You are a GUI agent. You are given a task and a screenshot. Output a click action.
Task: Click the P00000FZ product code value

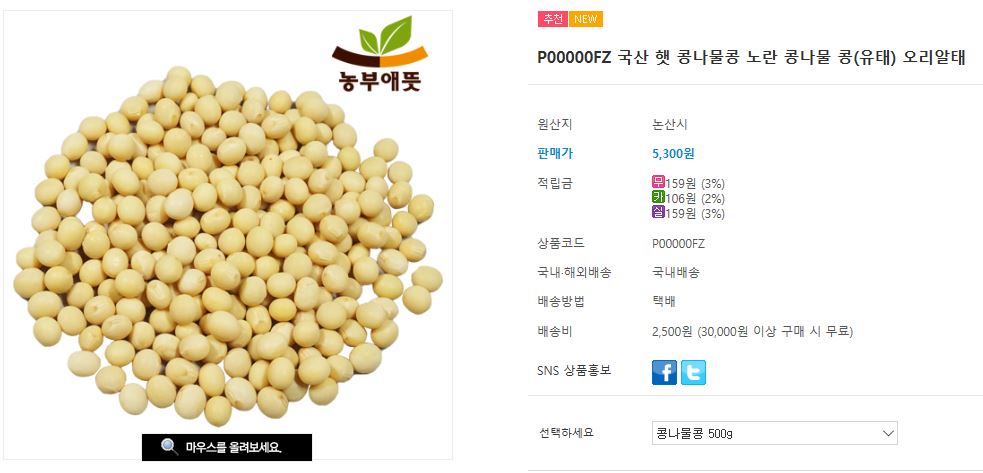(679, 244)
